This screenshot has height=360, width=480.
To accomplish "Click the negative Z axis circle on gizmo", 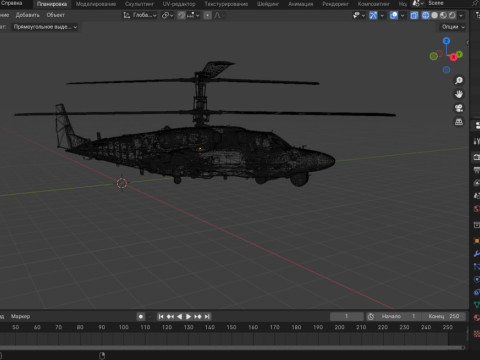I will point(446,70).
